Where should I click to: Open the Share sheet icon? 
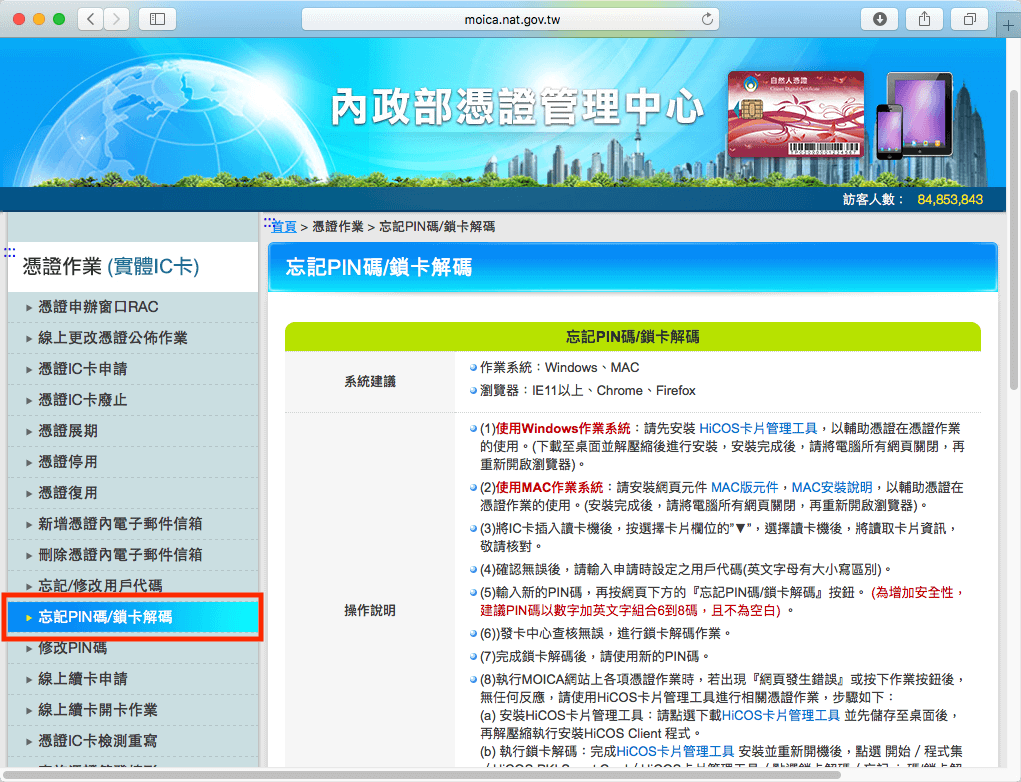point(924,19)
